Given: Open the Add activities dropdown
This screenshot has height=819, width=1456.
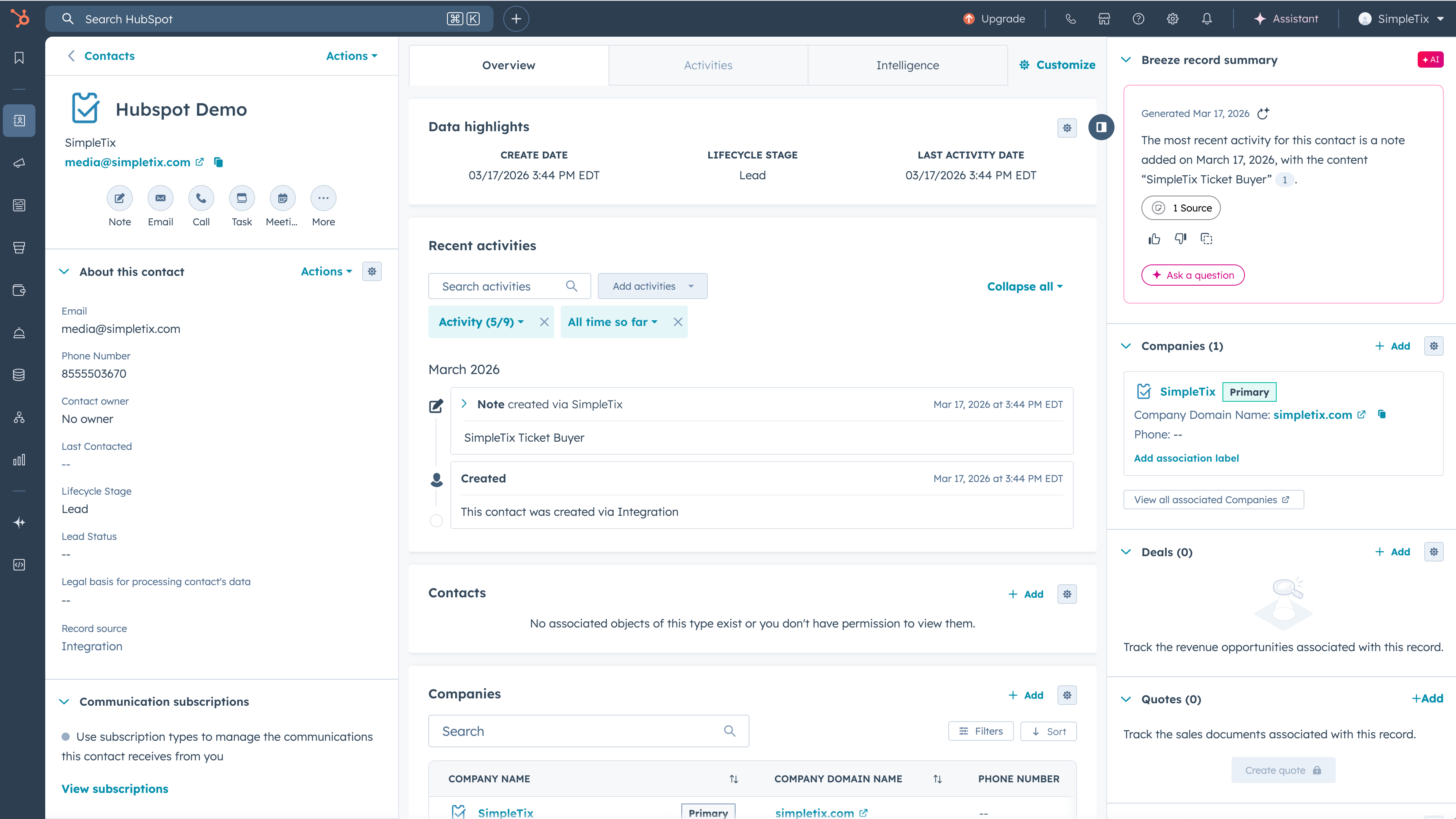Looking at the screenshot, I should (x=652, y=286).
